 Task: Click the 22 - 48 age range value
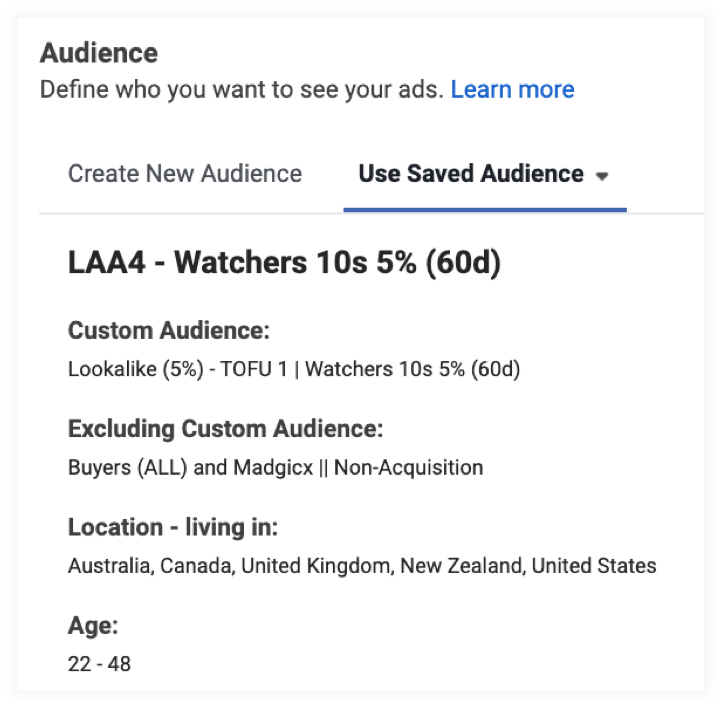(99, 663)
